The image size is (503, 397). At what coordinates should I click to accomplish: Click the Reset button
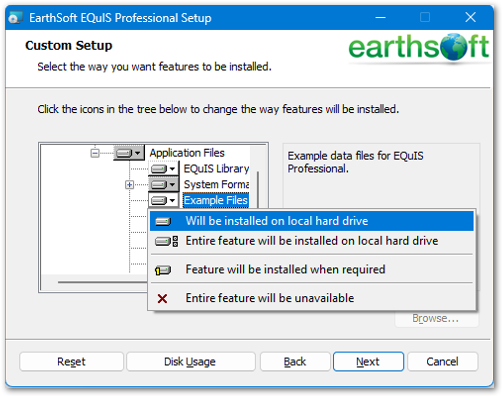click(x=71, y=362)
